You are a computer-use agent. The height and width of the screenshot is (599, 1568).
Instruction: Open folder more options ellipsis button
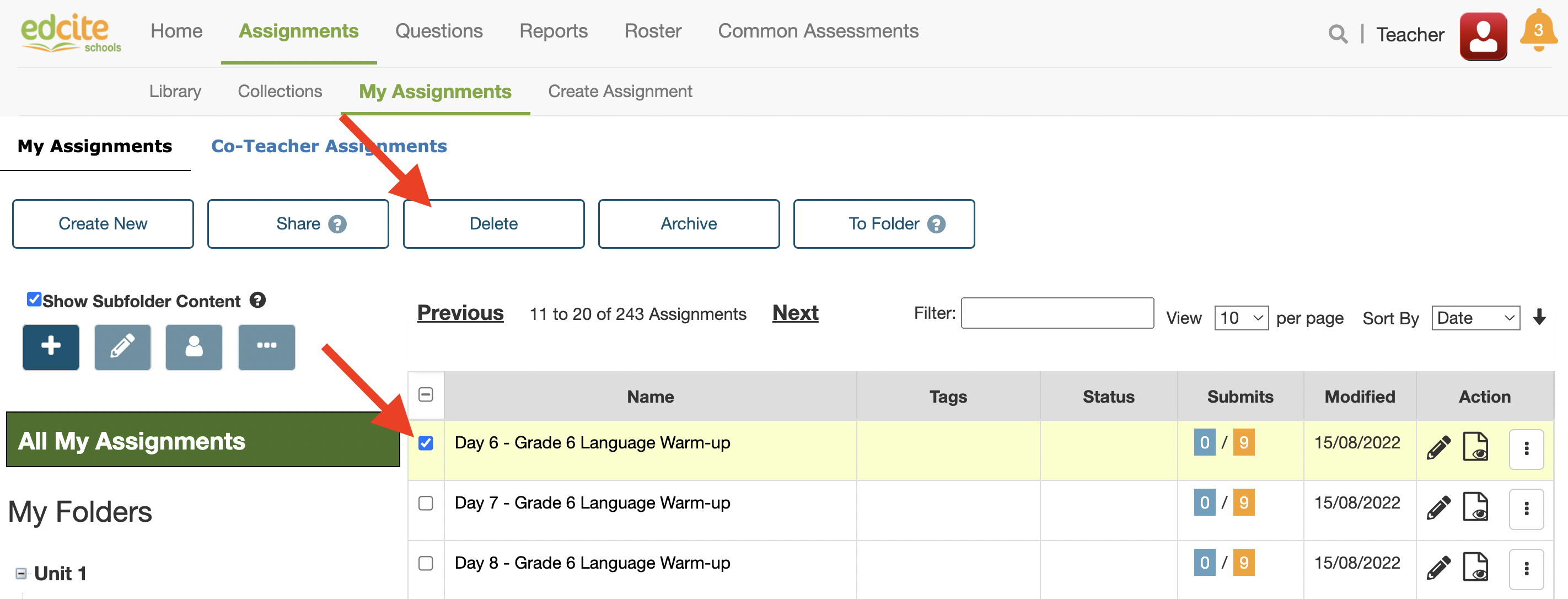coord(266,347)
